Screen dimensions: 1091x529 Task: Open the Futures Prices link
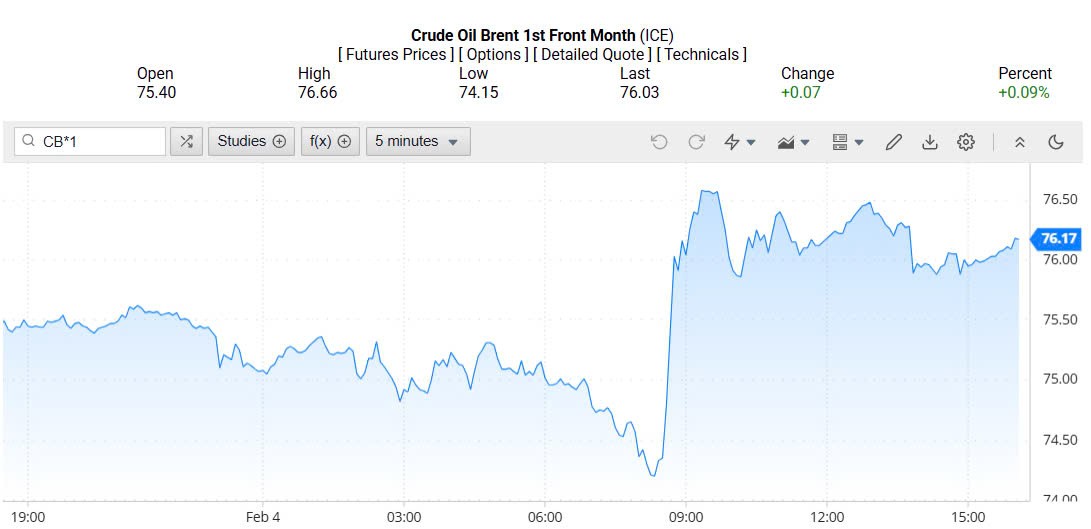[396, 54]
